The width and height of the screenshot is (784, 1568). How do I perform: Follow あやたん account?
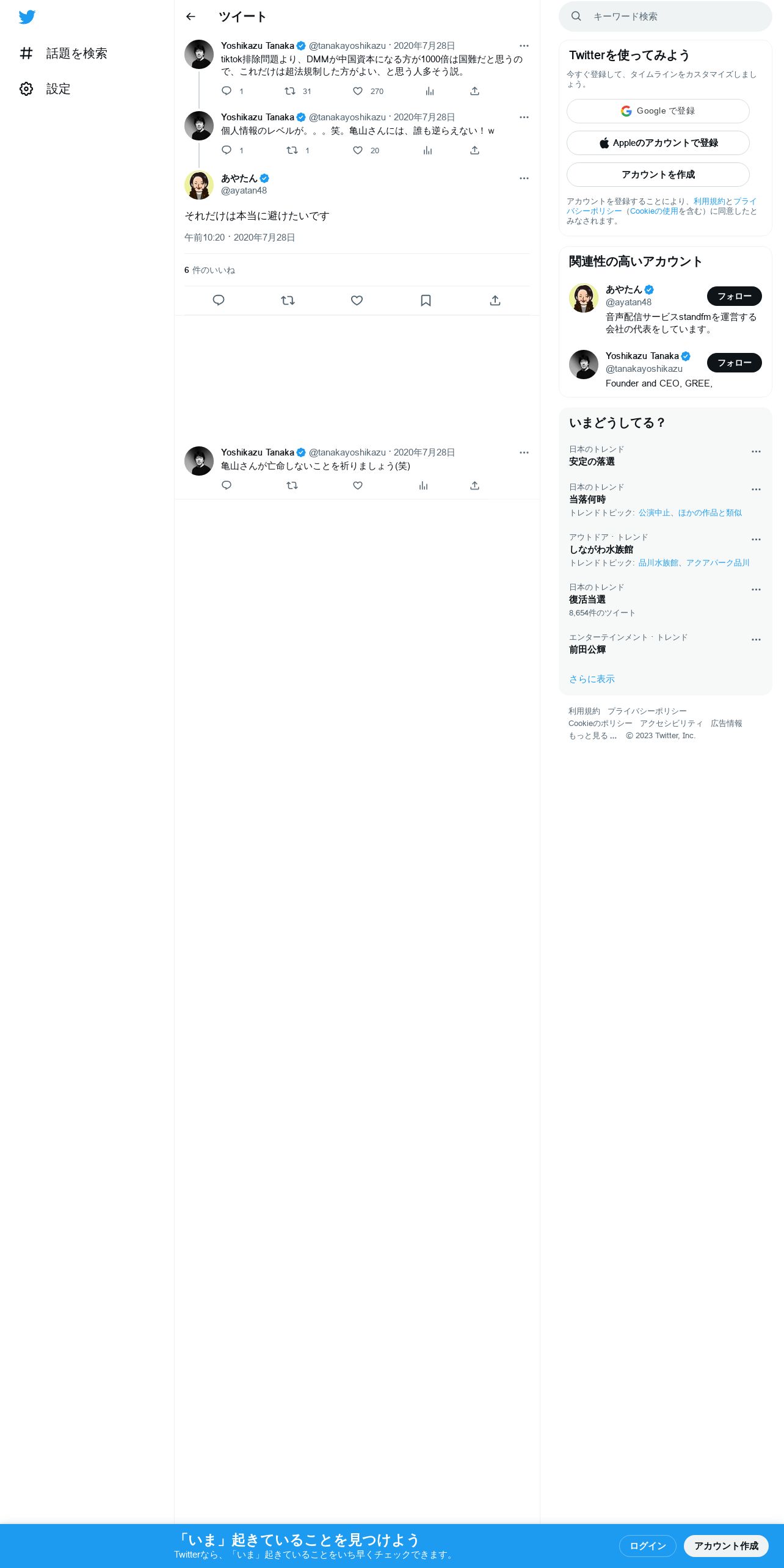tap(734, 296)
